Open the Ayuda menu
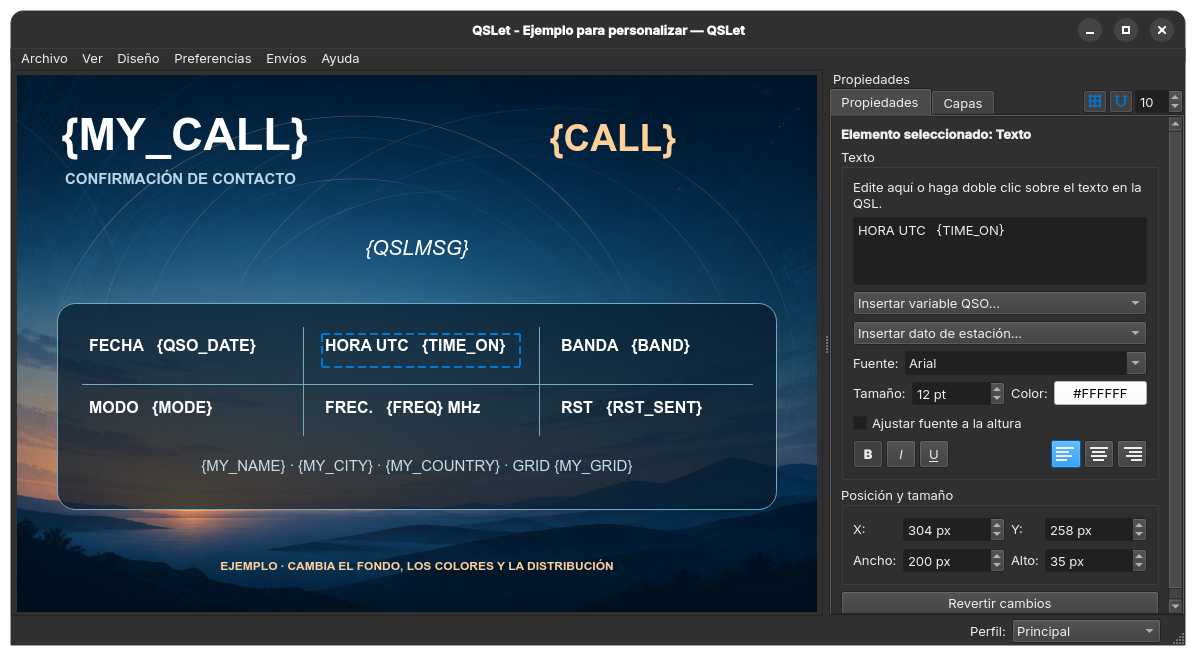 point(340,59)
